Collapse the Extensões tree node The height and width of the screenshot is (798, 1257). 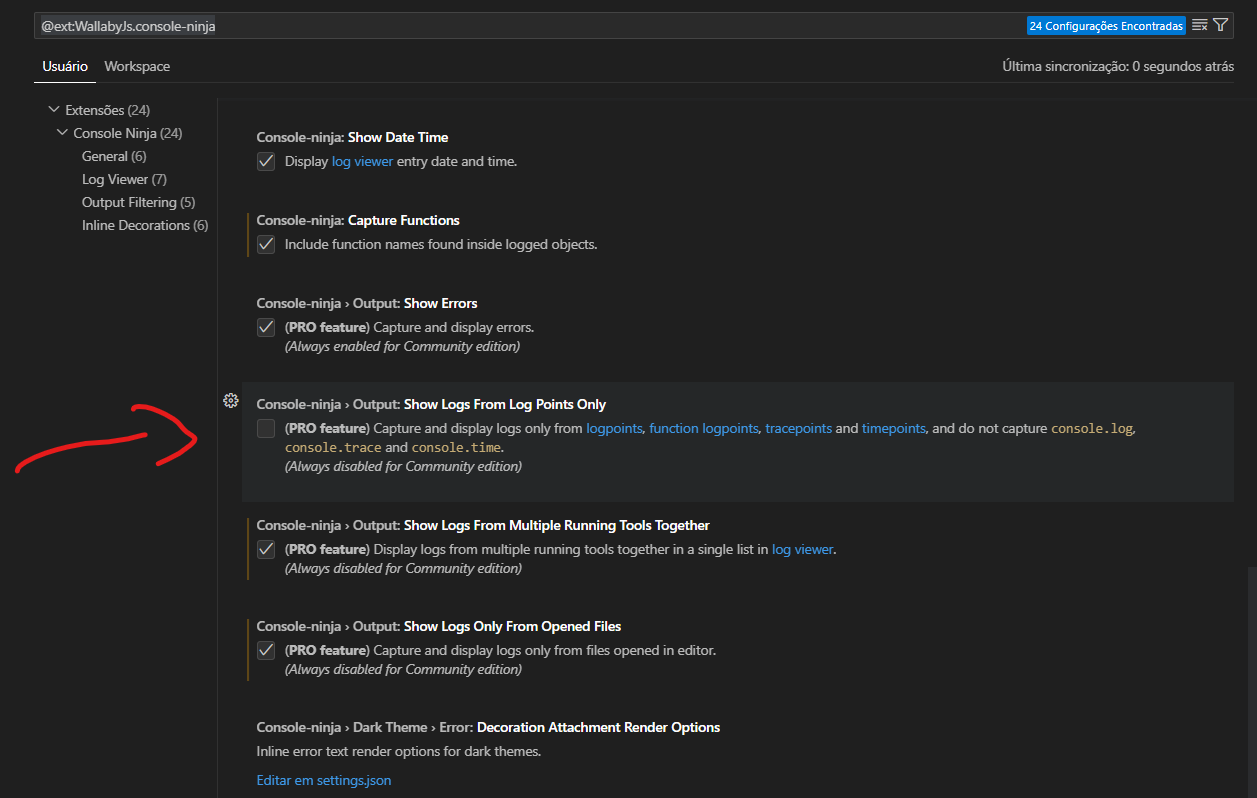pyautogui.click(x=53, y=109)
